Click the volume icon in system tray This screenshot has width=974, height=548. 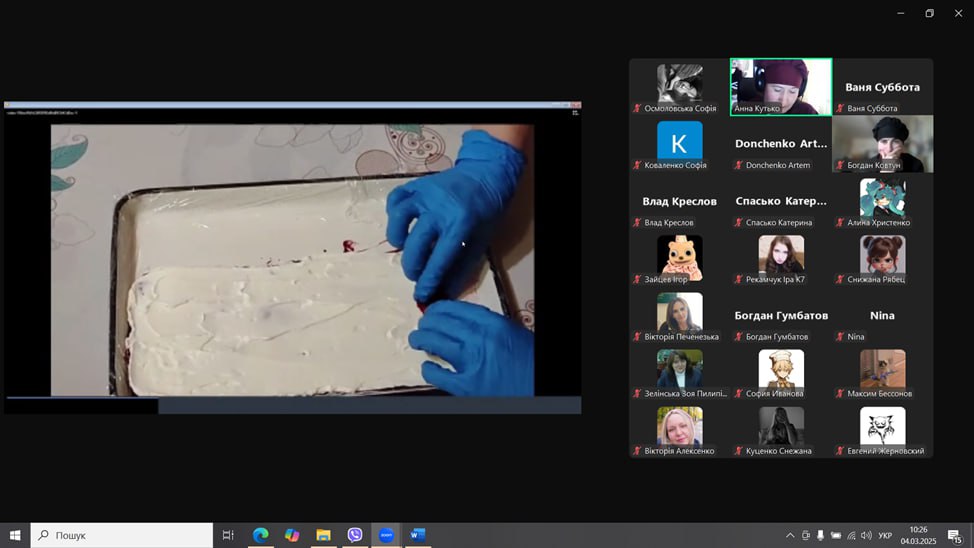coord(866,536)
